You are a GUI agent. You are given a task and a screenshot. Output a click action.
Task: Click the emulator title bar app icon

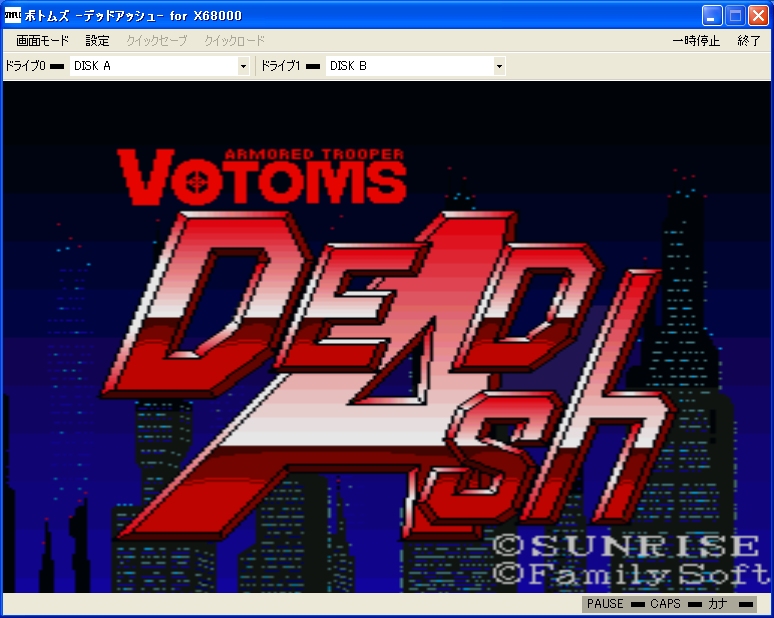(12, 15)
